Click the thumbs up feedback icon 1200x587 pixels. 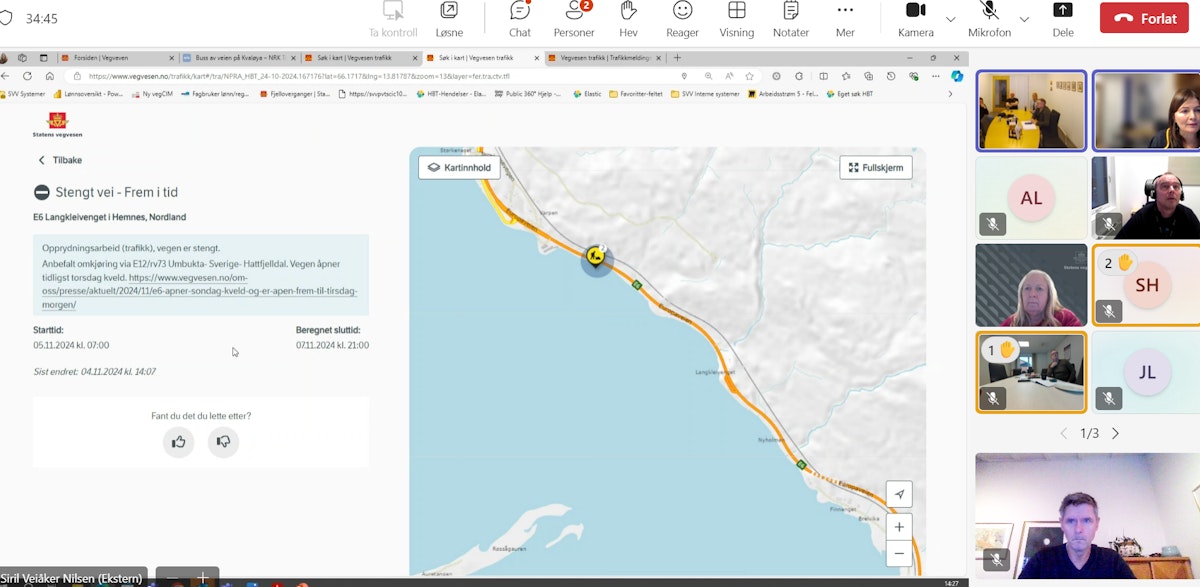pos(179,442)
